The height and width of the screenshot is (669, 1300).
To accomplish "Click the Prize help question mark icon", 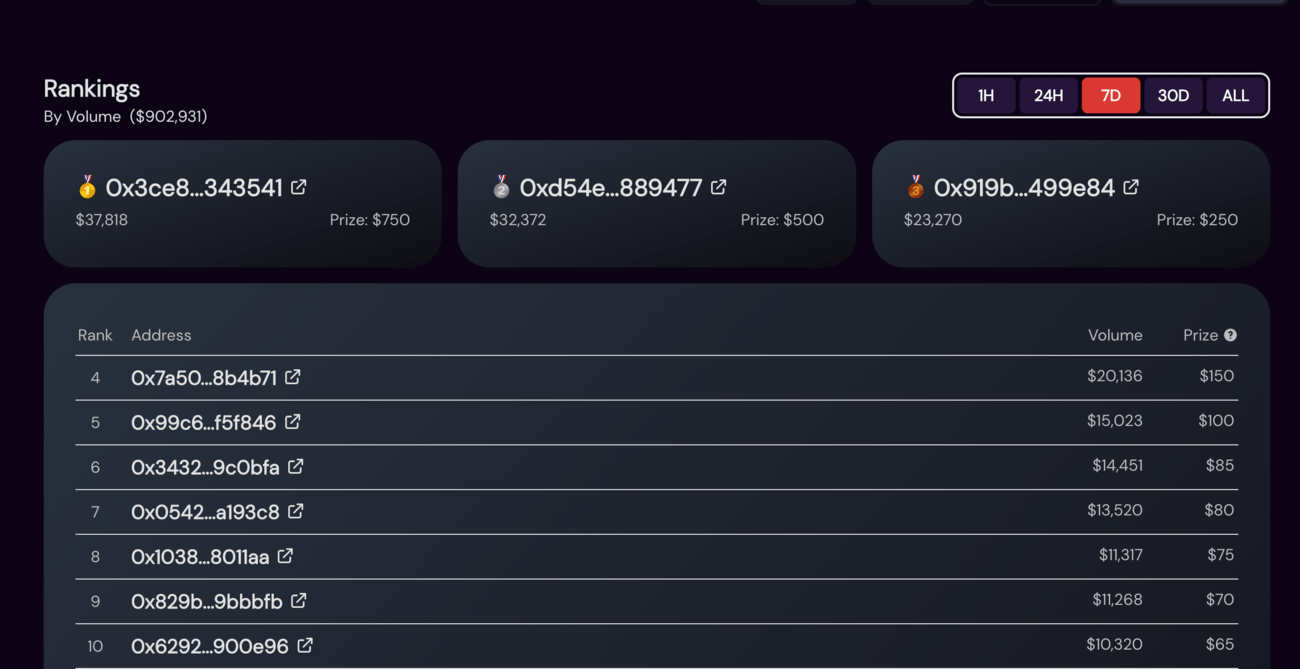I will [1230, 335].
